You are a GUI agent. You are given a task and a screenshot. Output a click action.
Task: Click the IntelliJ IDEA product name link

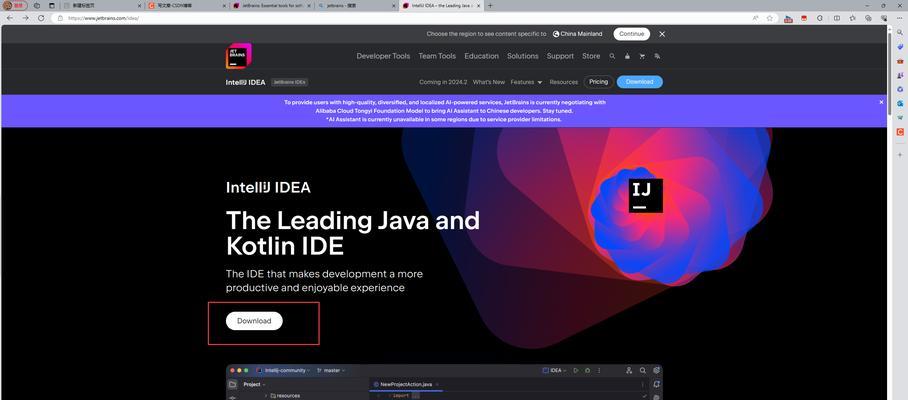pos(246,82)
